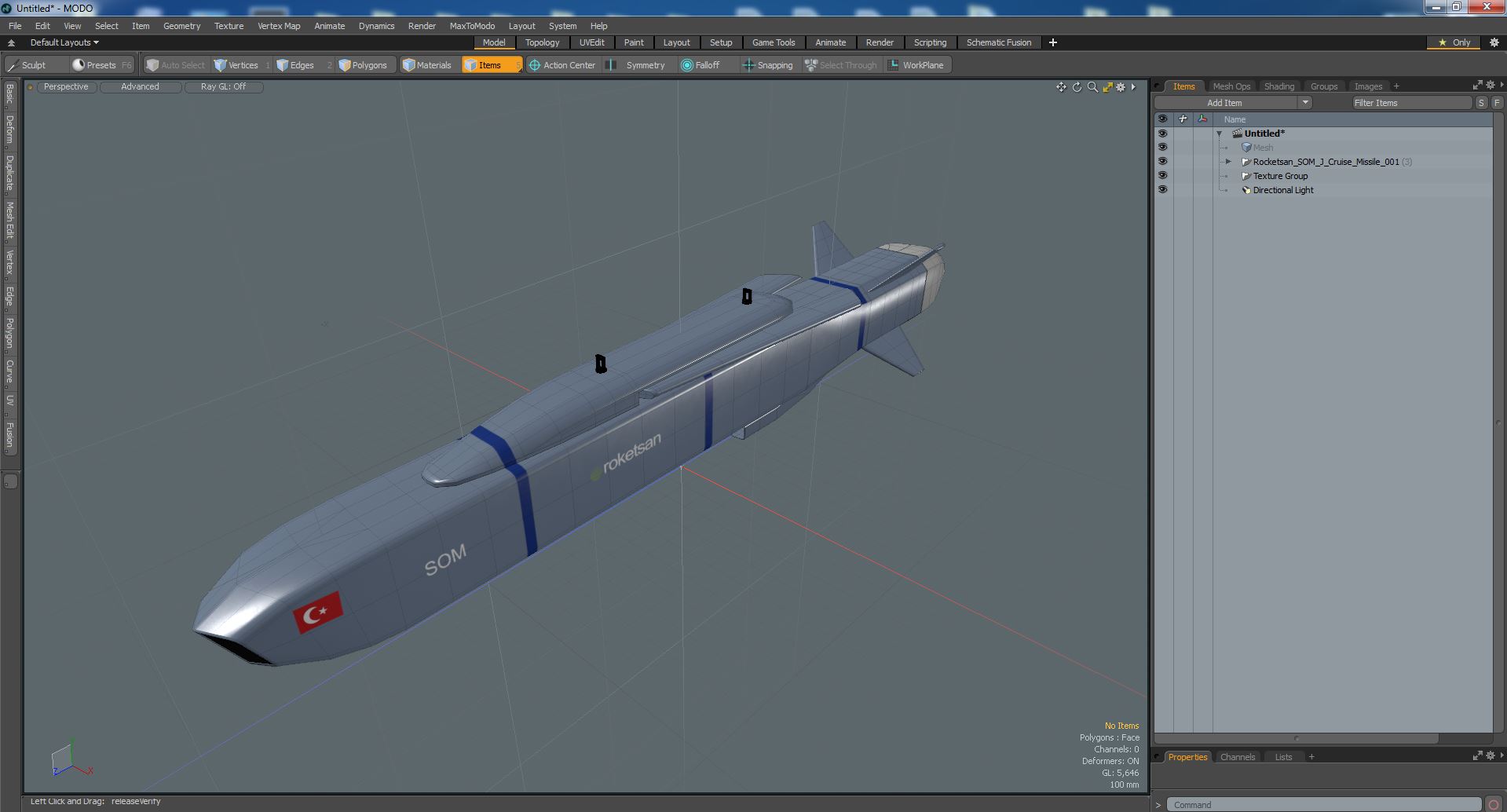
Task: Open the Vertex Map menu
Action: pos(279,26)
